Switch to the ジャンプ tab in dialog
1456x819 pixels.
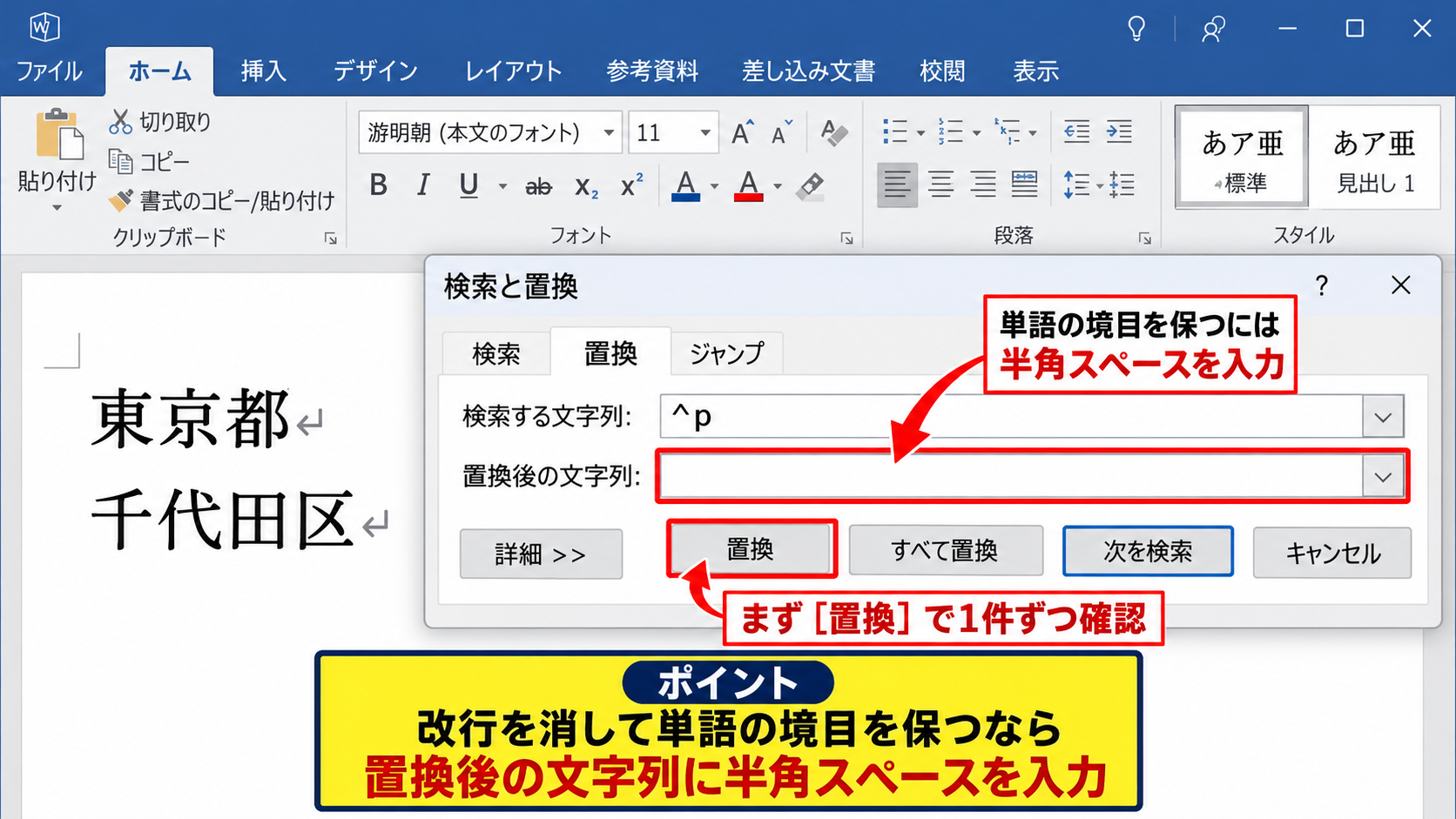coord(726,353)
